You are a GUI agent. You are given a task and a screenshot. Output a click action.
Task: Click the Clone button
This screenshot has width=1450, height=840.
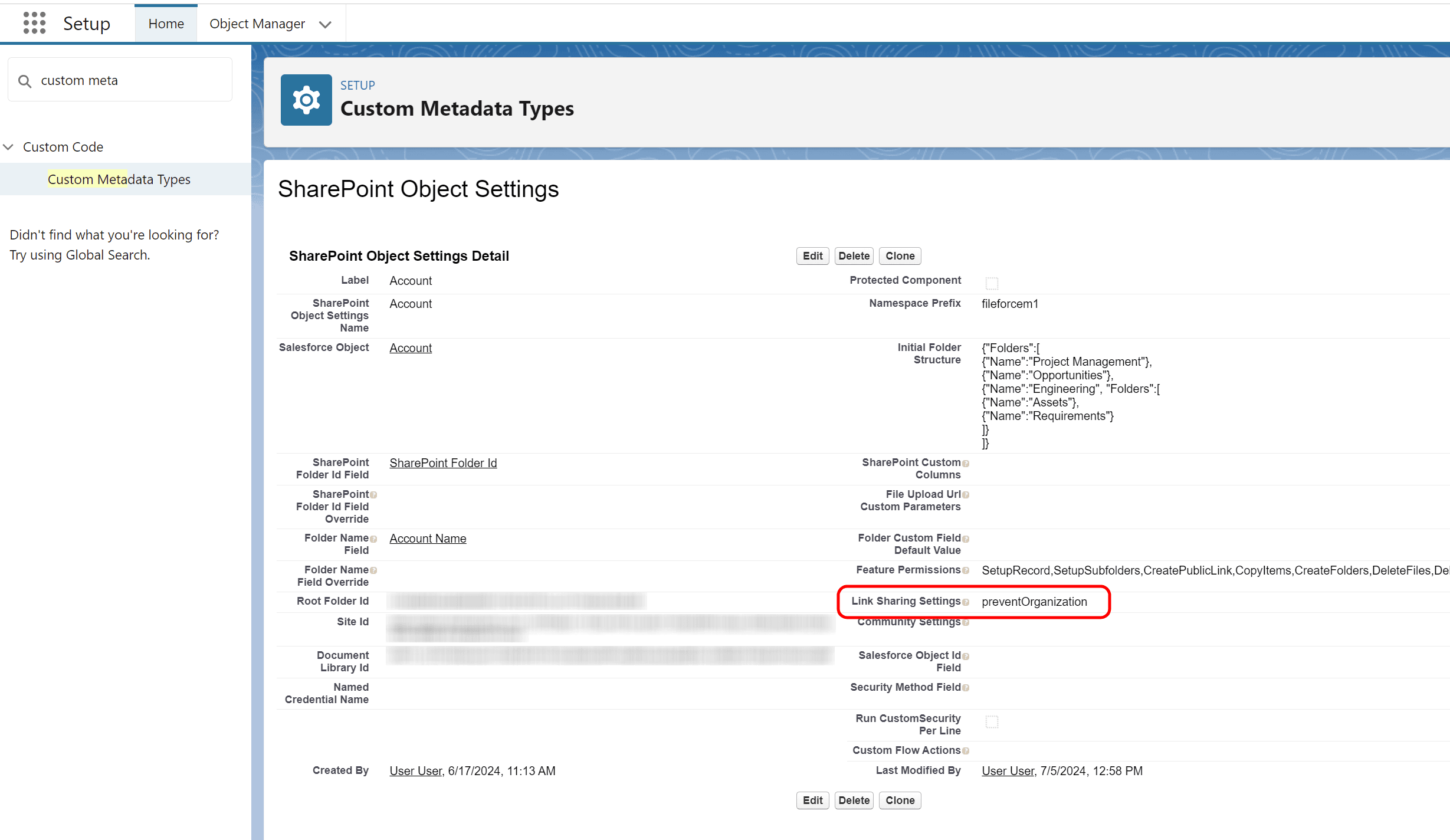click(x=900, y=255)
